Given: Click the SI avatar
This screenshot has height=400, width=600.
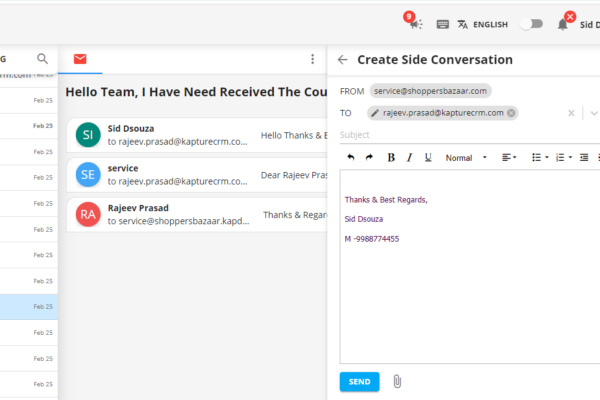Looking at the screenshot, I should coord(88,135).
